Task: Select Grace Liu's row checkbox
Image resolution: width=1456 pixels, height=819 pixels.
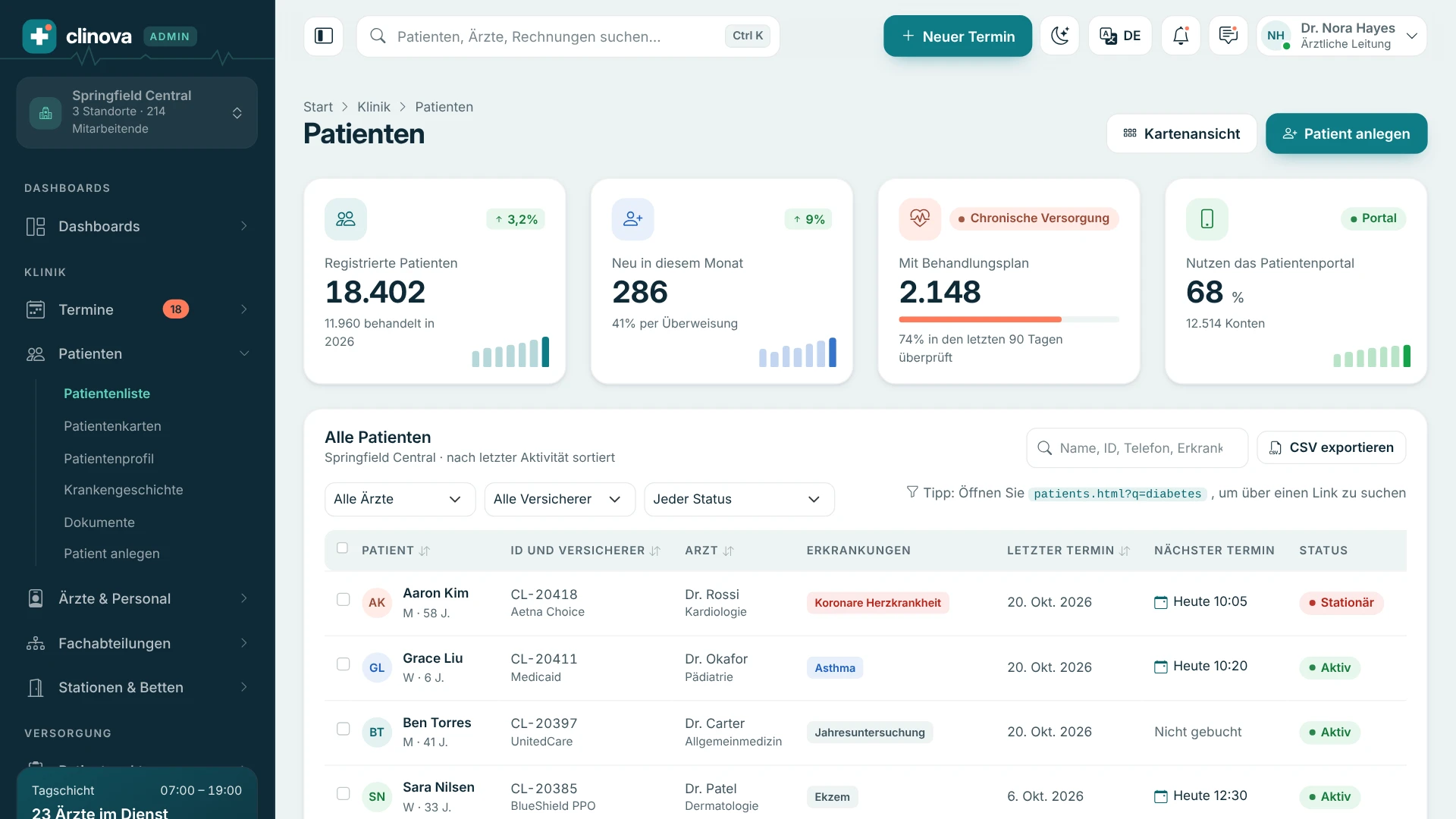Action: pyautogui.click(x=344, y=664)
